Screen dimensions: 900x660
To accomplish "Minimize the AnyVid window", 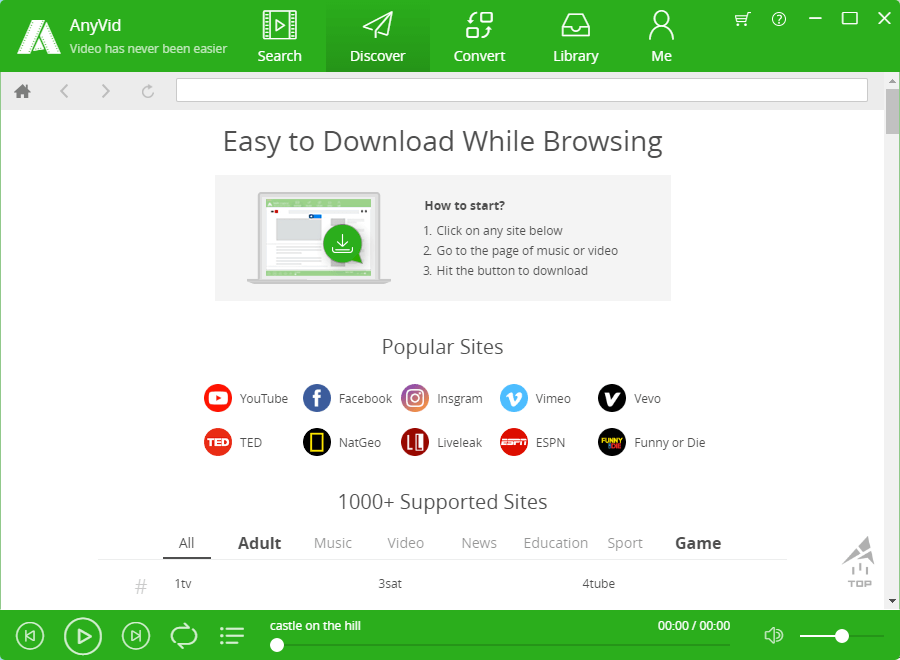I will click(815, 19).
